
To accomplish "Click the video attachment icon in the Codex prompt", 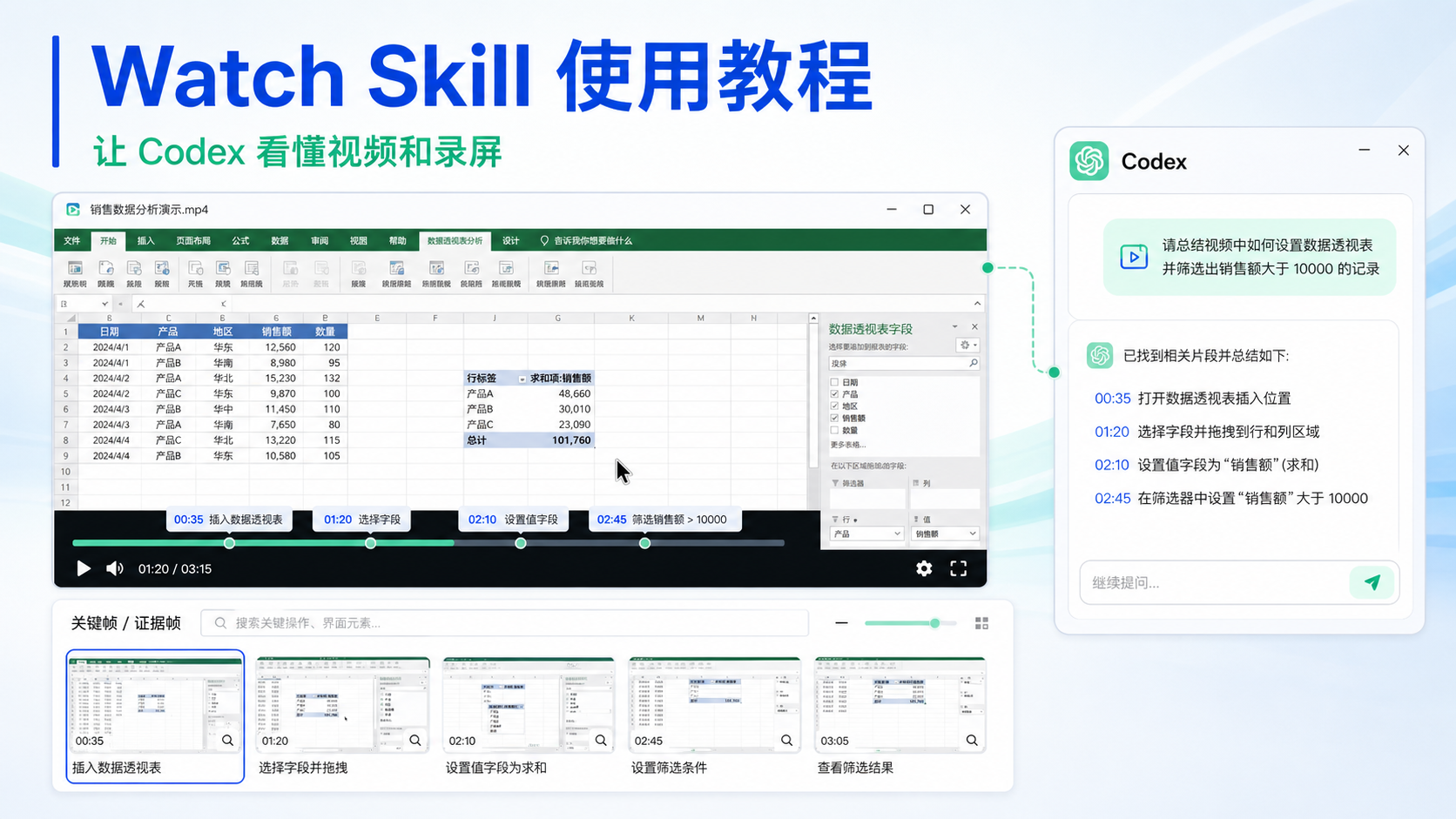I will (1134, 257).
